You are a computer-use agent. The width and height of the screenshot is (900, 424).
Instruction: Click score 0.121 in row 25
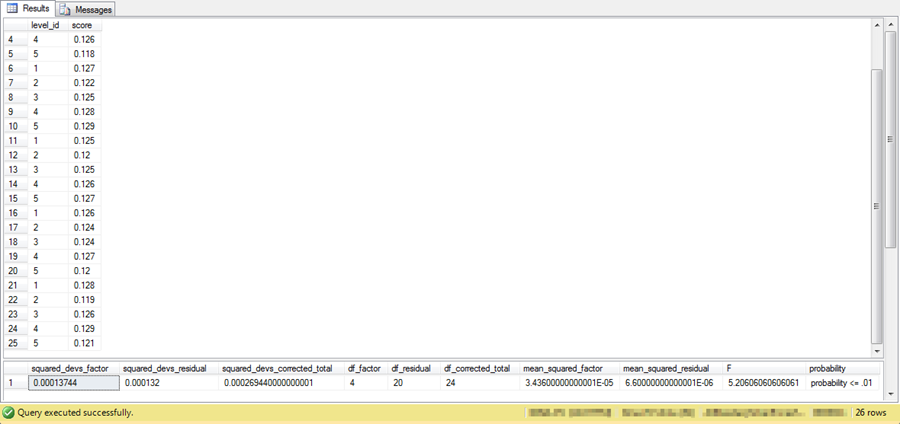click(85, 343)
